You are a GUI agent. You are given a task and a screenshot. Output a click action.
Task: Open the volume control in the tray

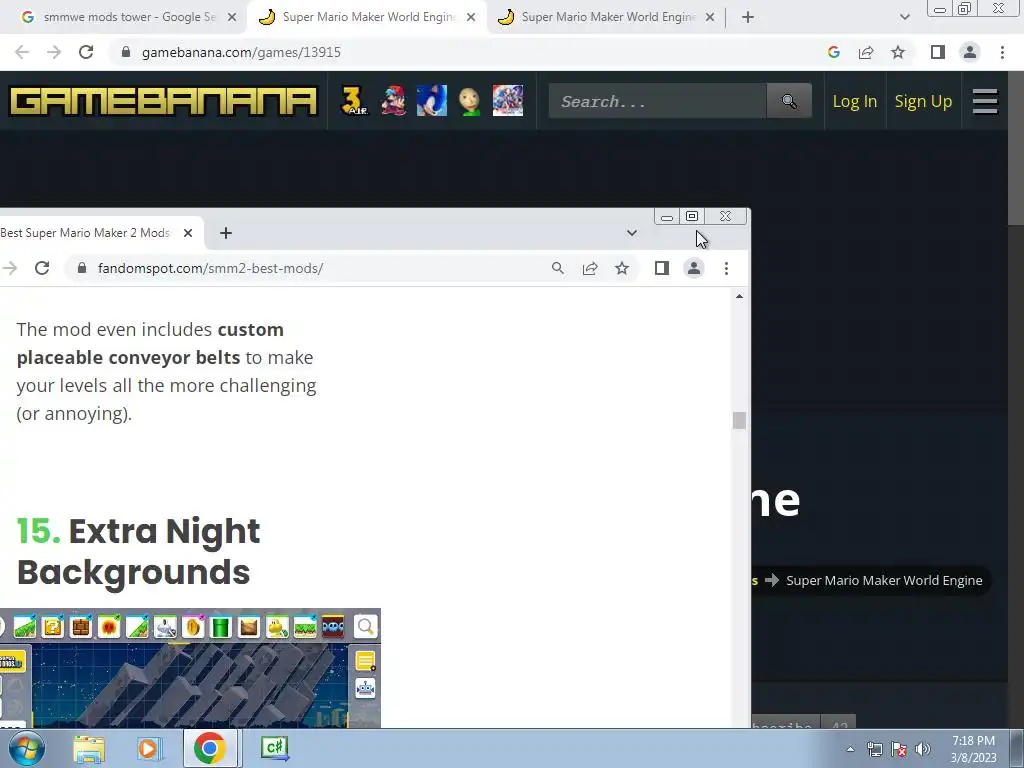click(x=923, y=749)
